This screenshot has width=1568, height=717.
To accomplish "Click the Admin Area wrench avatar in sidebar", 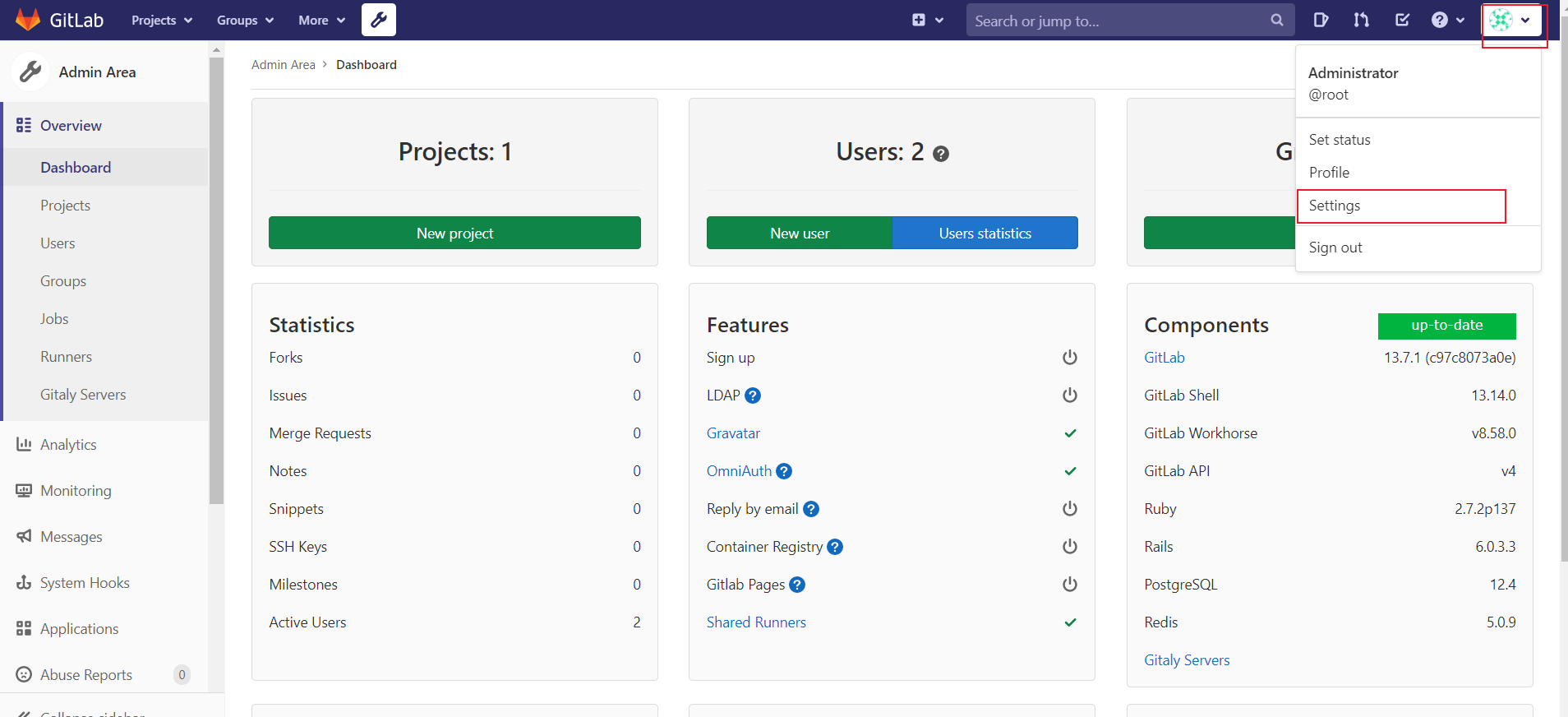I will coord(30,72).
